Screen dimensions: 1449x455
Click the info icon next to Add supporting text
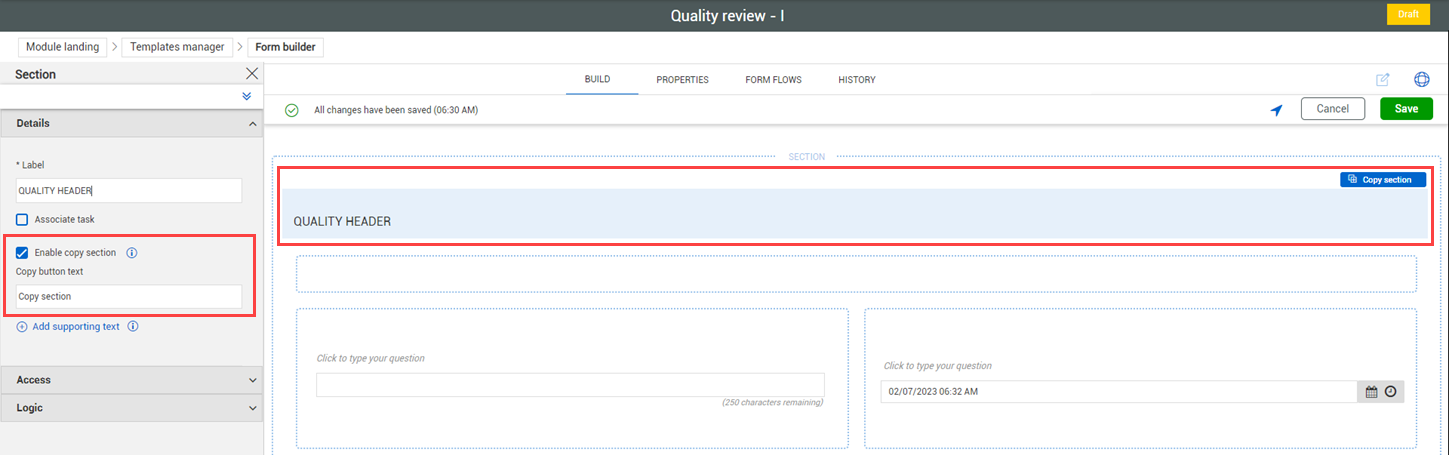tap(133, 326)
